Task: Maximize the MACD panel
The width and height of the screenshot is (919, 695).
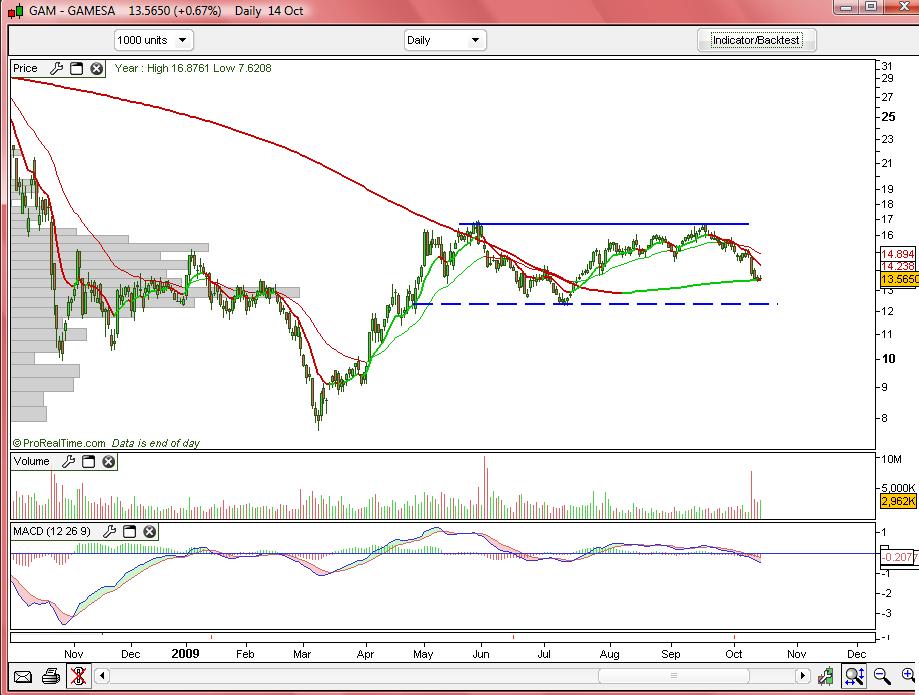Action: pos(130,532)
